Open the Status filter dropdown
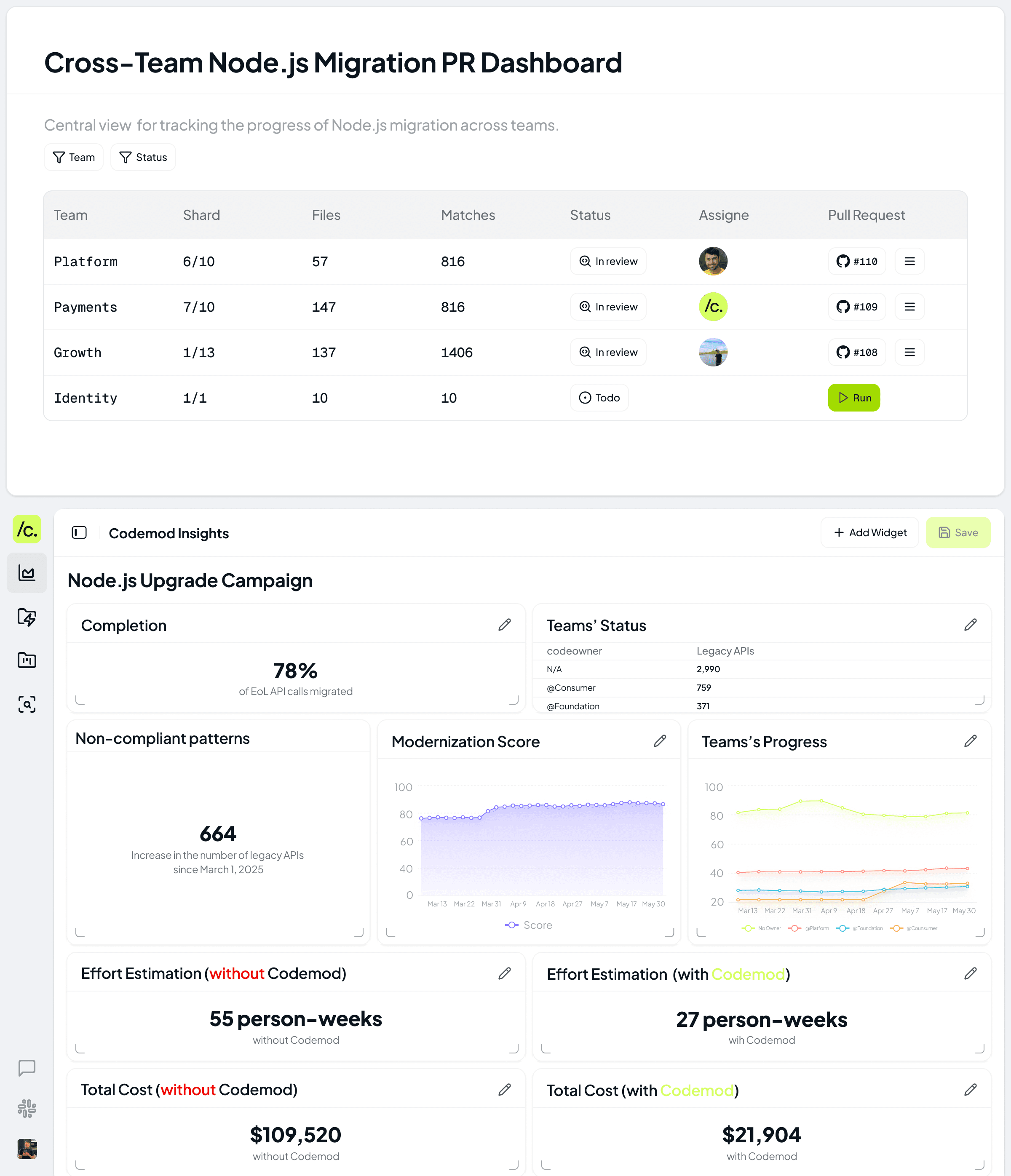This screenshot has width=1011, height=1176. click(143, 157)
